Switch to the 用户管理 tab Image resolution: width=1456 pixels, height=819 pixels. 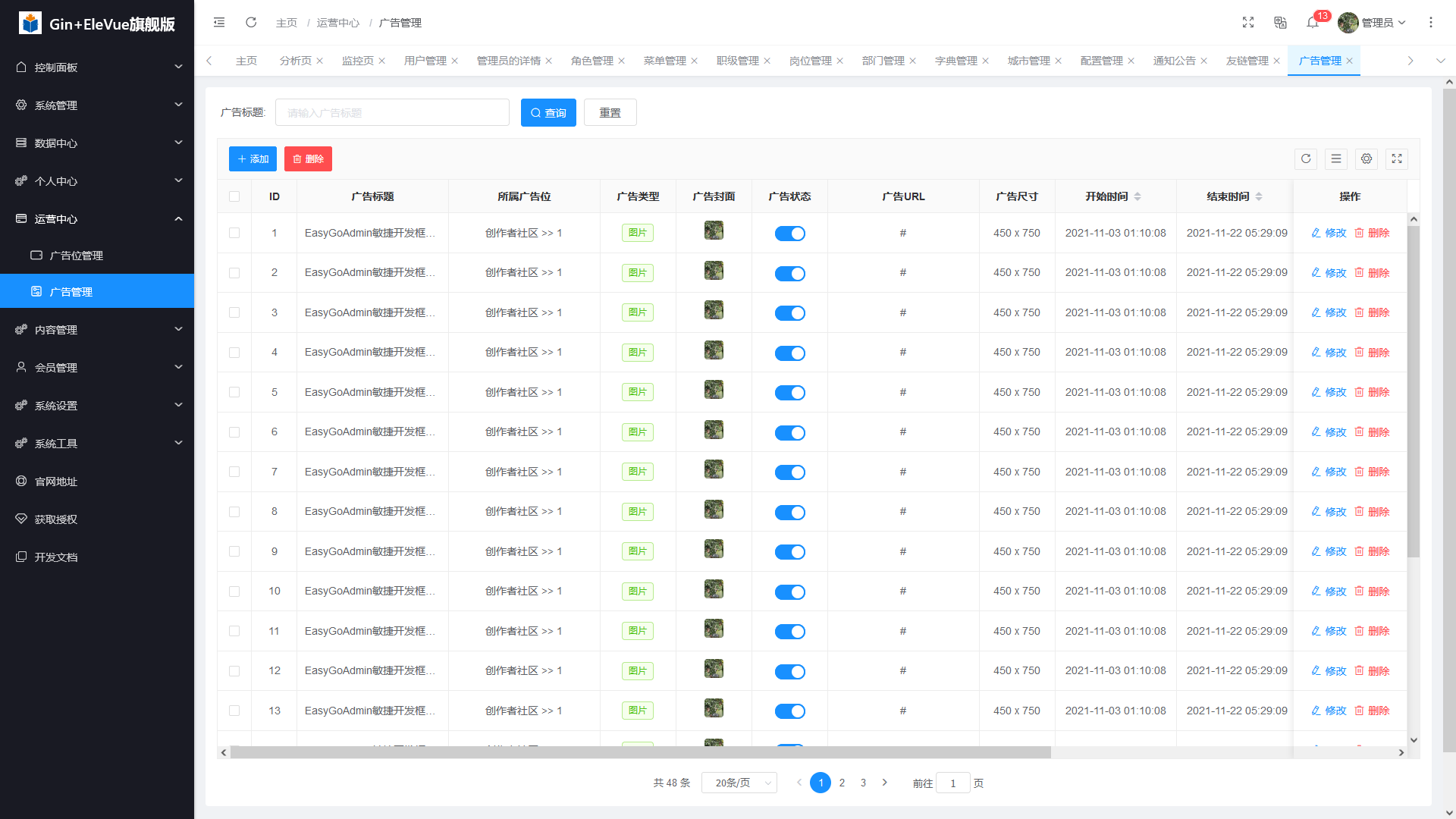425,61
